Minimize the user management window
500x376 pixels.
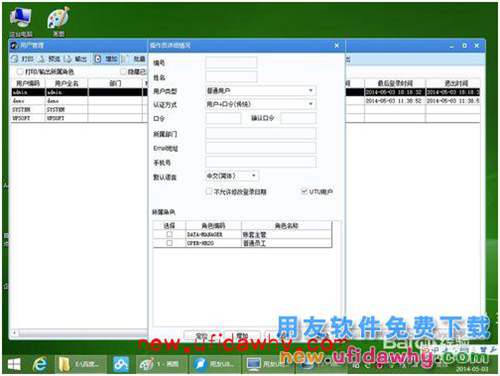tap(452, 46)
